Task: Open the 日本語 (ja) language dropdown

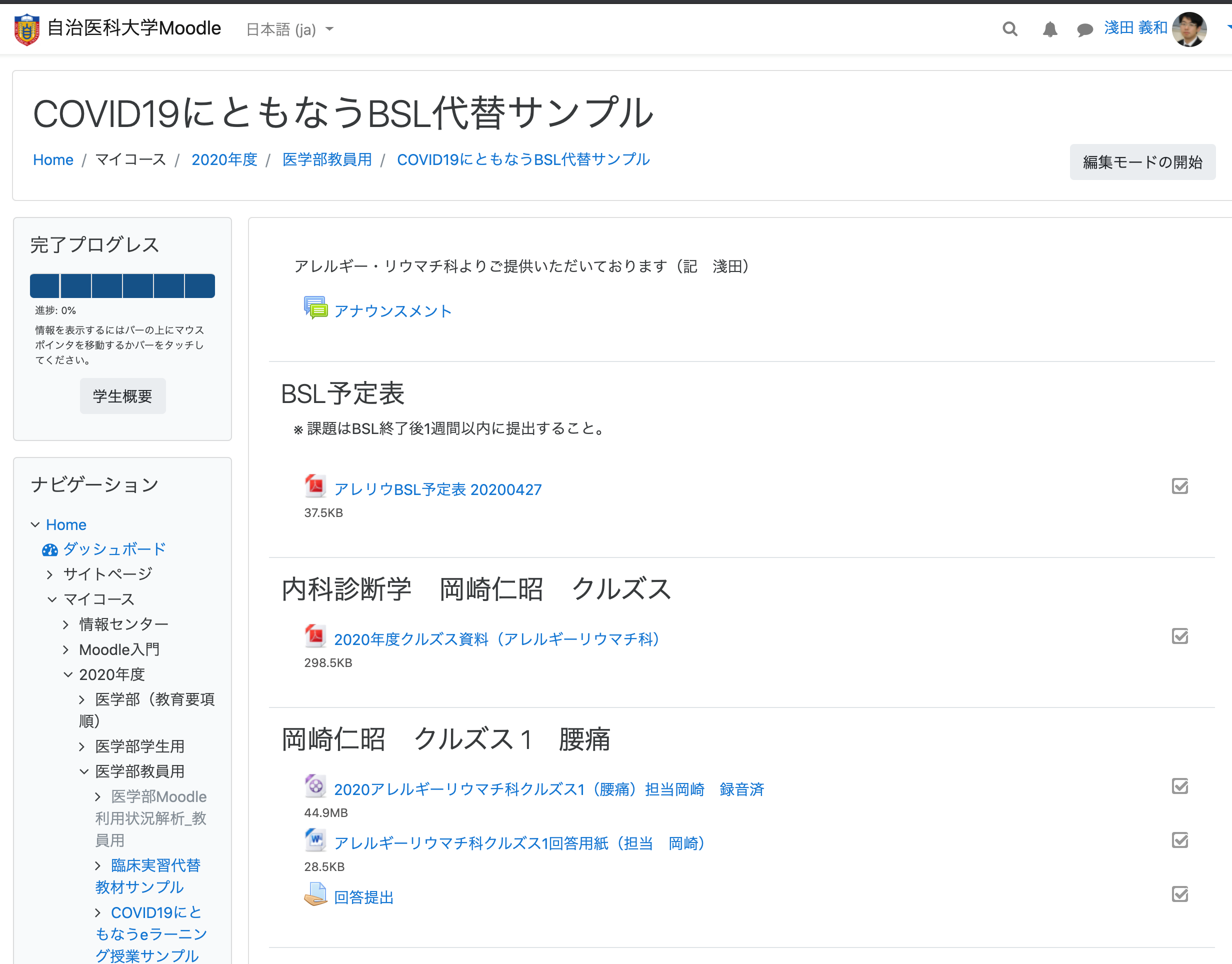Action: point(289,29)
